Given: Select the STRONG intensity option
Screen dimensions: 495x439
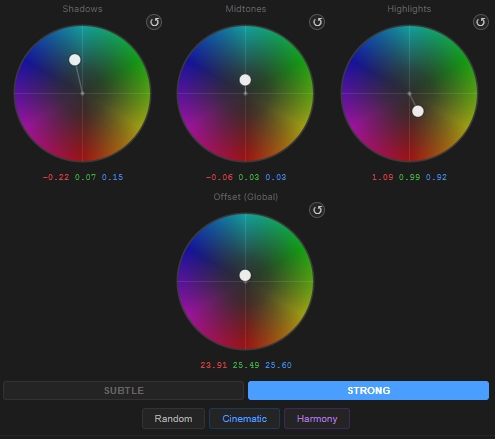Looking at the screenshot, I should (368, 390).
